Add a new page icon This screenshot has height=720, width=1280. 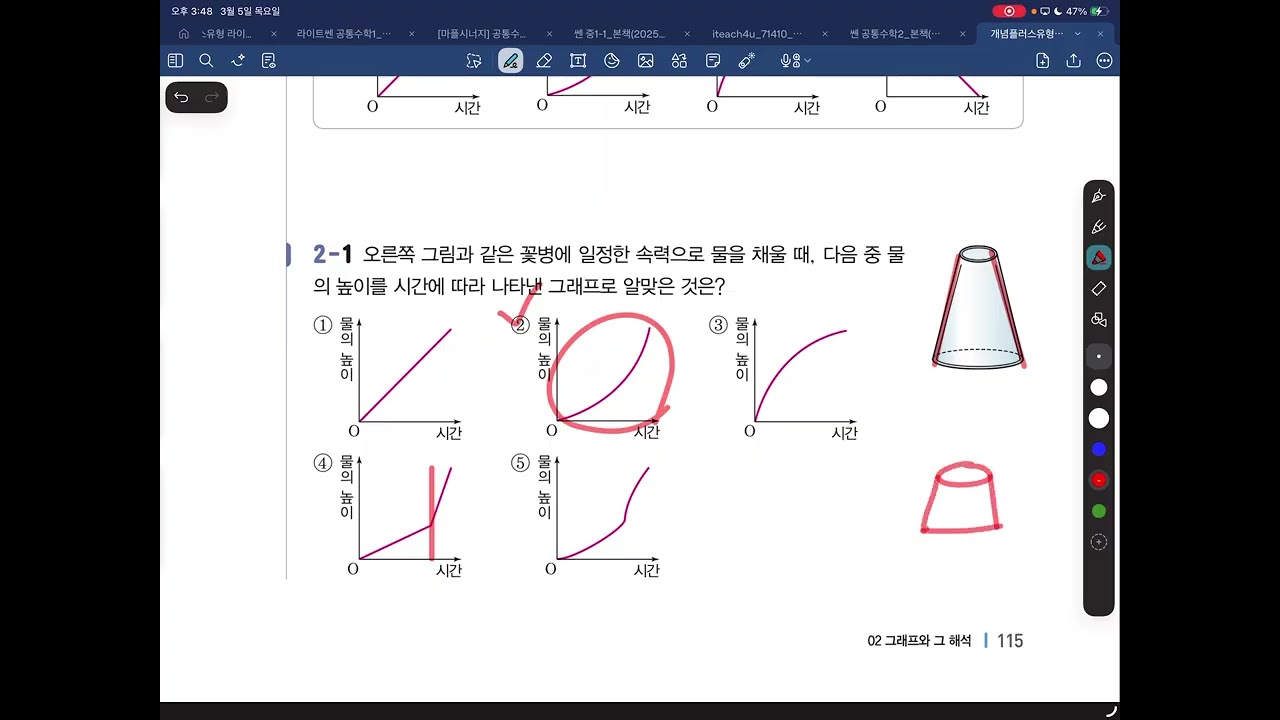1042,61
